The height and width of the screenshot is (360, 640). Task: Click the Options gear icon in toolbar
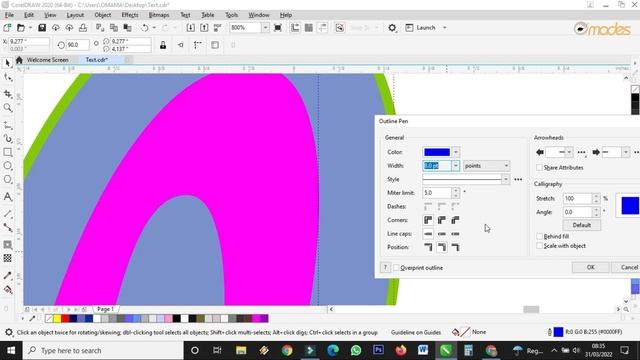(392, 28)
